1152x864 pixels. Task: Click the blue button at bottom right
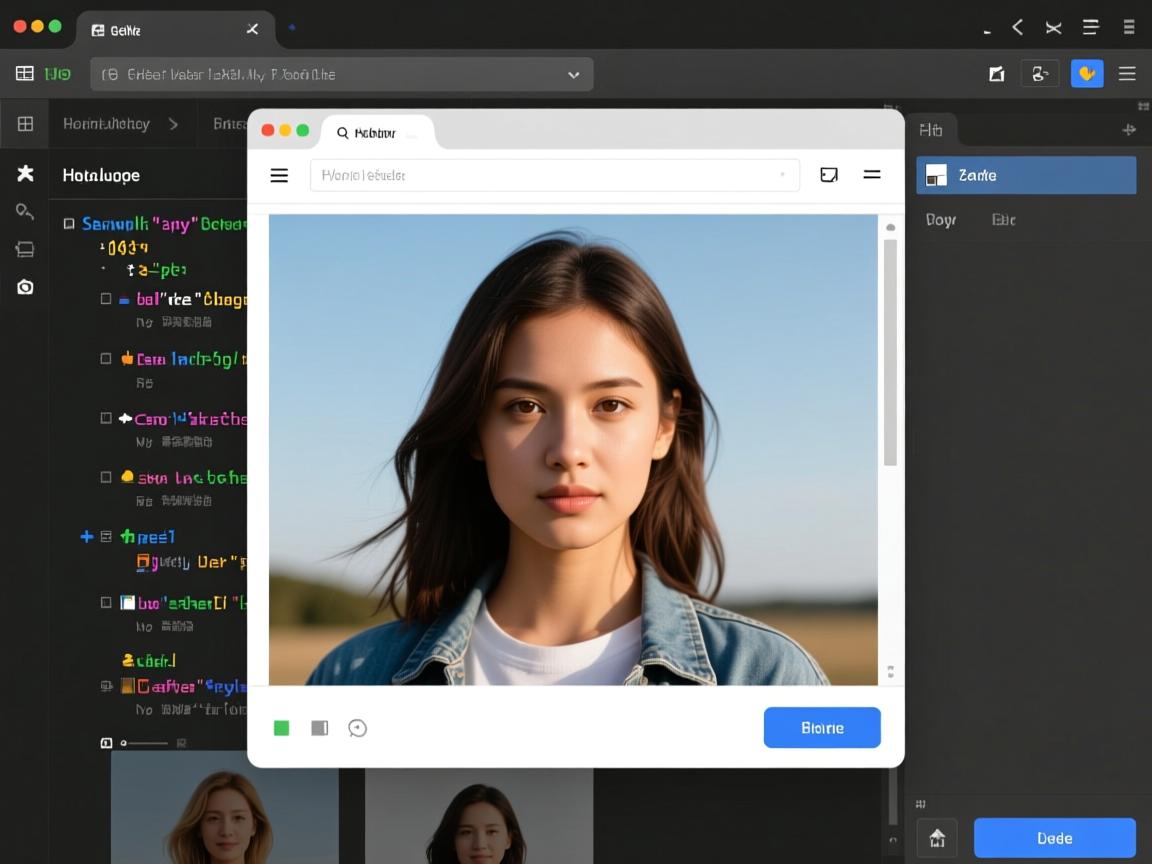pyautogui.click(x=1054, y=838)
